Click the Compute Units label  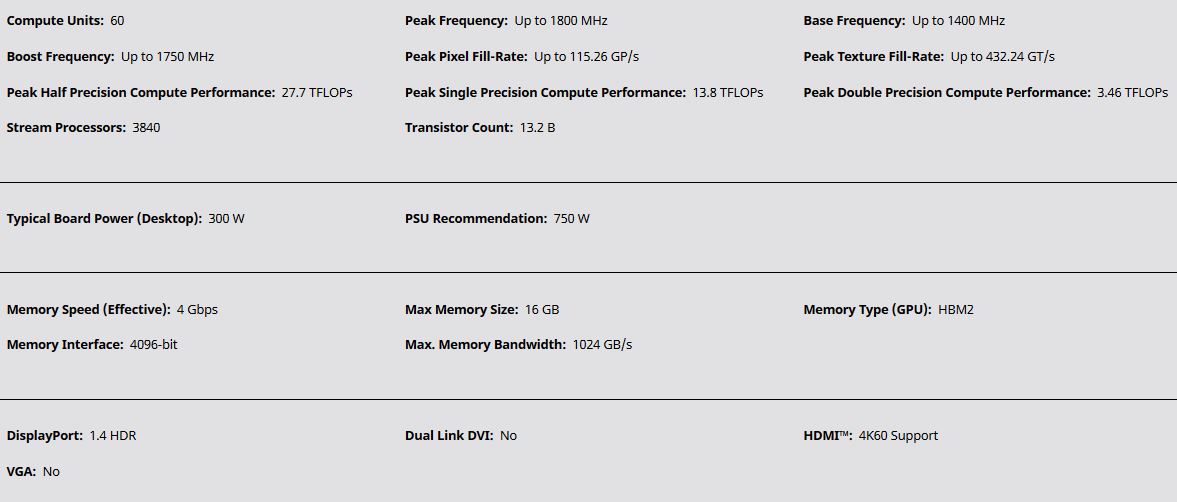(56, 21)
